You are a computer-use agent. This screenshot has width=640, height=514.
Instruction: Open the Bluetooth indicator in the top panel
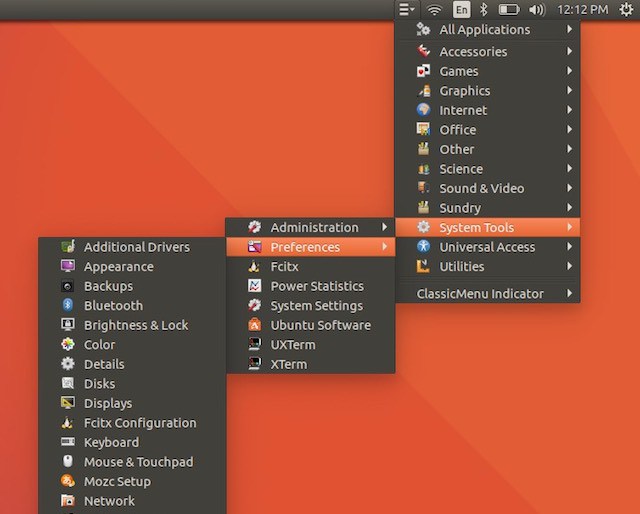(483, 9)
